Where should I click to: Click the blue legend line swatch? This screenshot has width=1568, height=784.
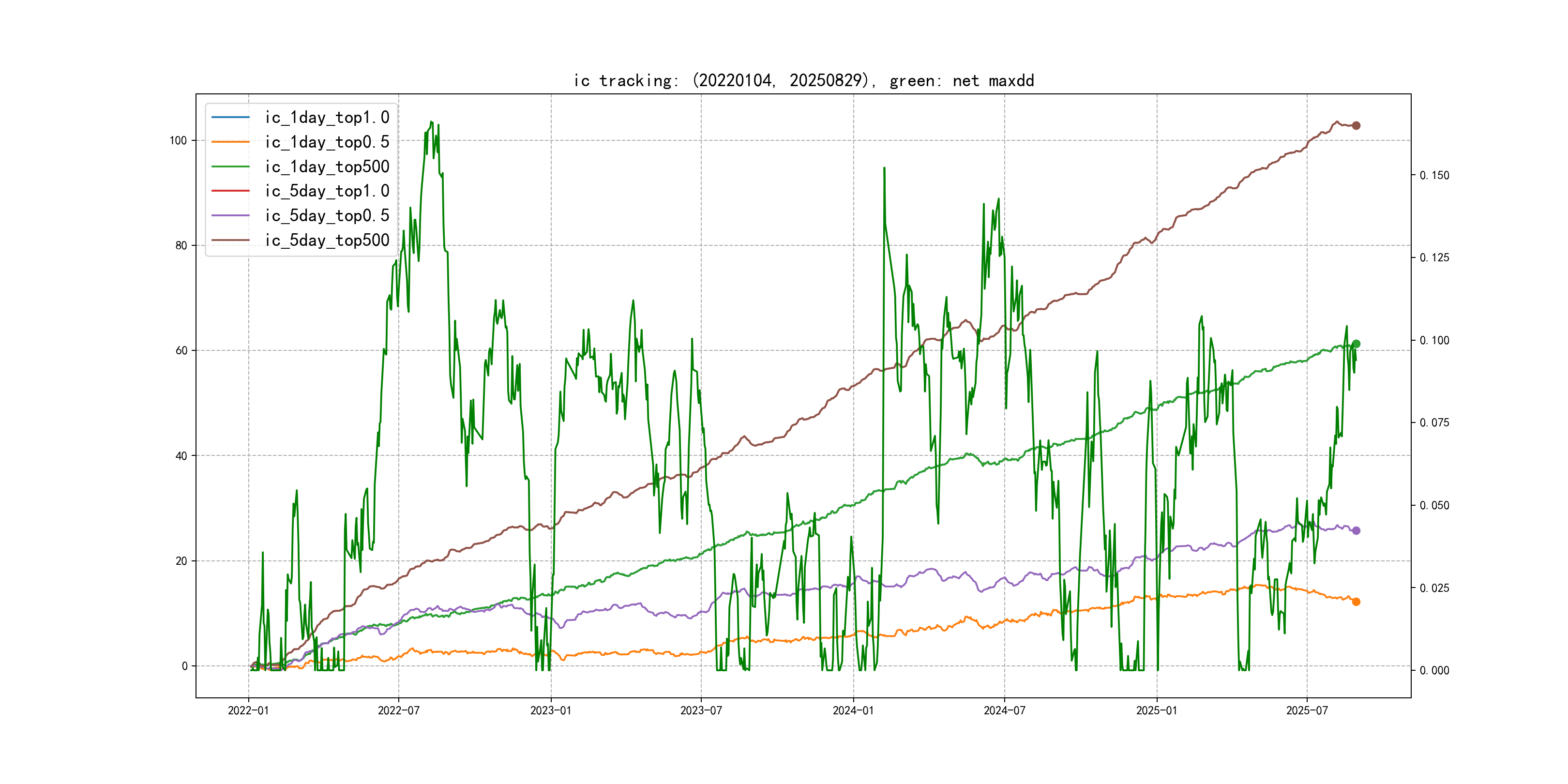pyautogui.click(x=230, y=118)
